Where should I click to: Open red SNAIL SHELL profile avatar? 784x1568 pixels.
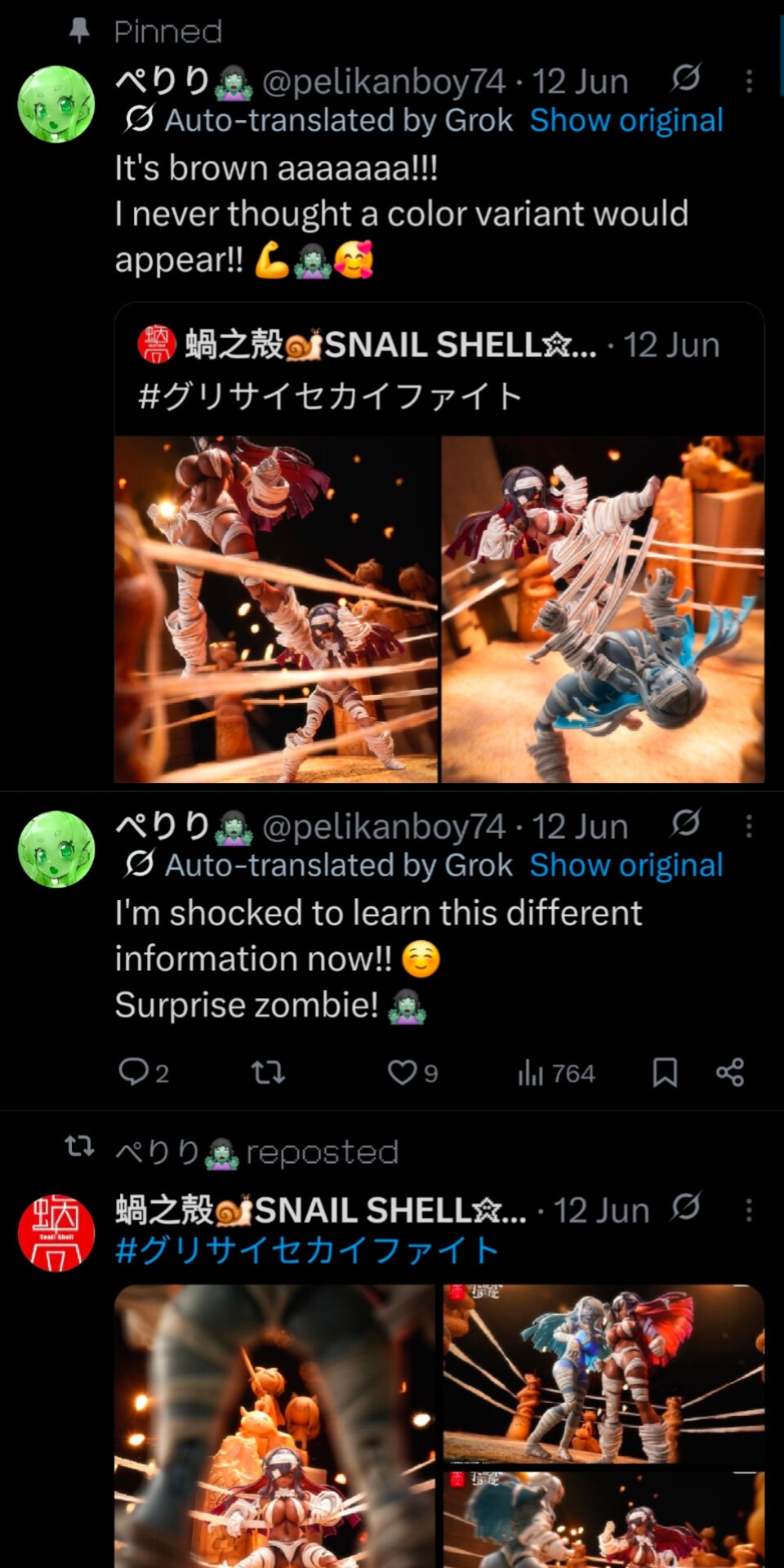point(56,1233)
